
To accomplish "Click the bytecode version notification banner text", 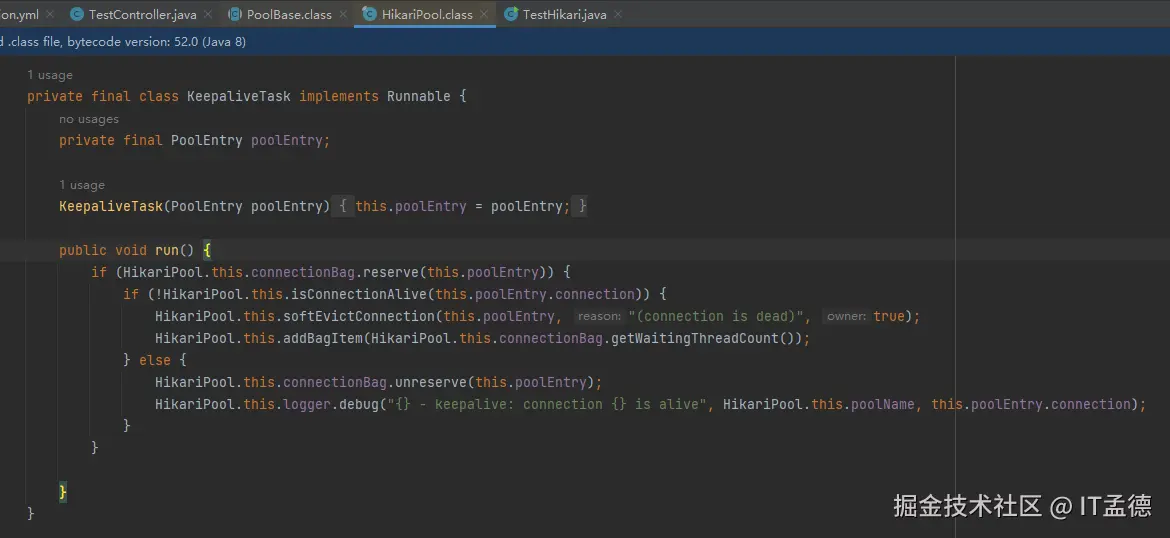I will (123, 42).
